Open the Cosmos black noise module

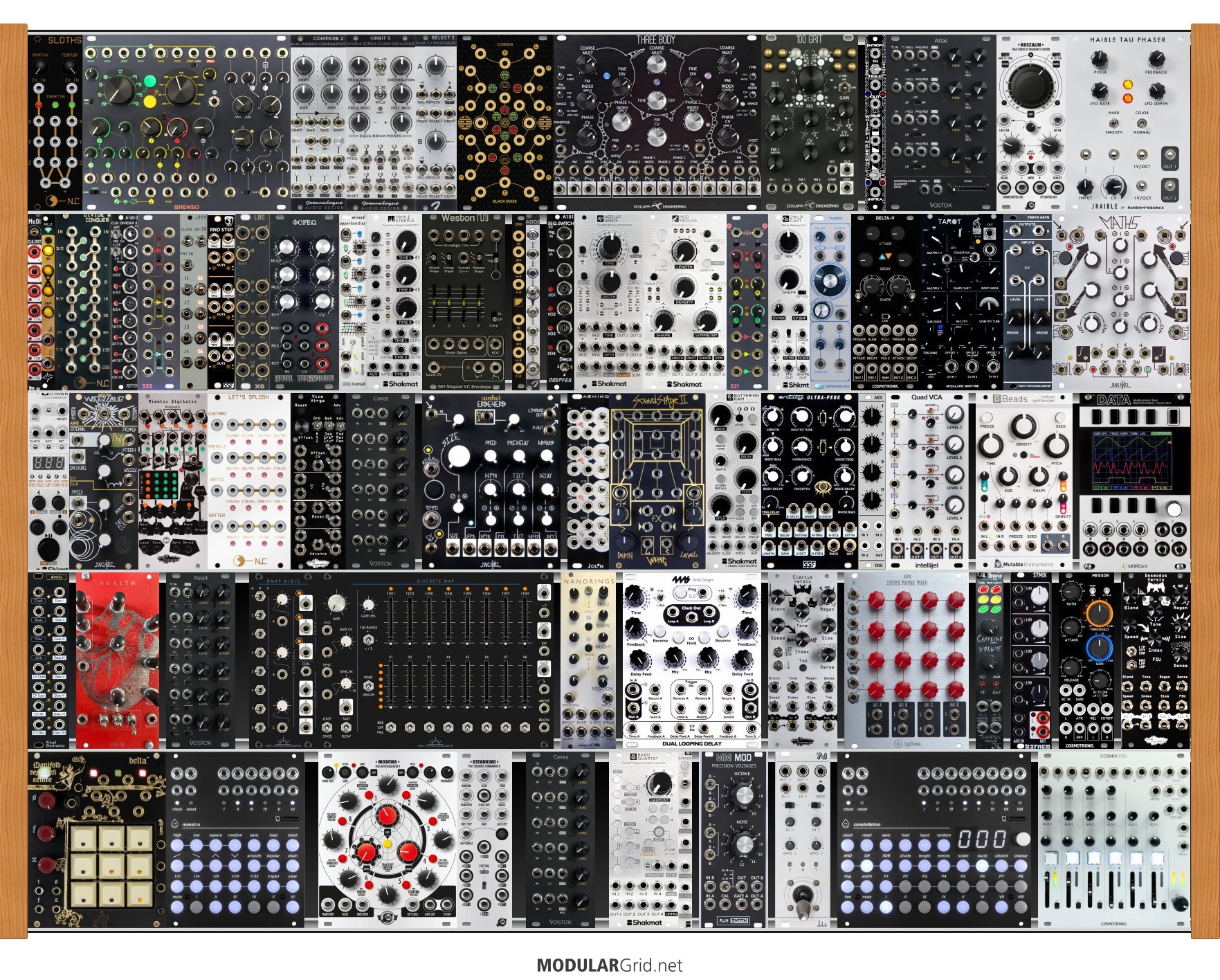505,122
